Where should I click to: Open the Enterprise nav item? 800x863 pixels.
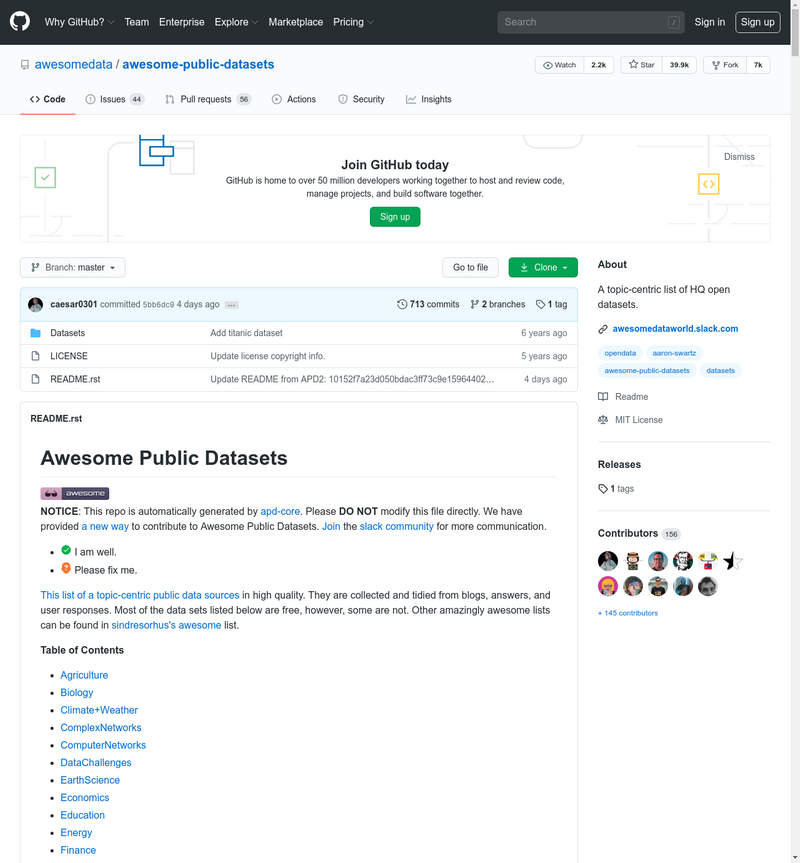[x=182, y=22]
